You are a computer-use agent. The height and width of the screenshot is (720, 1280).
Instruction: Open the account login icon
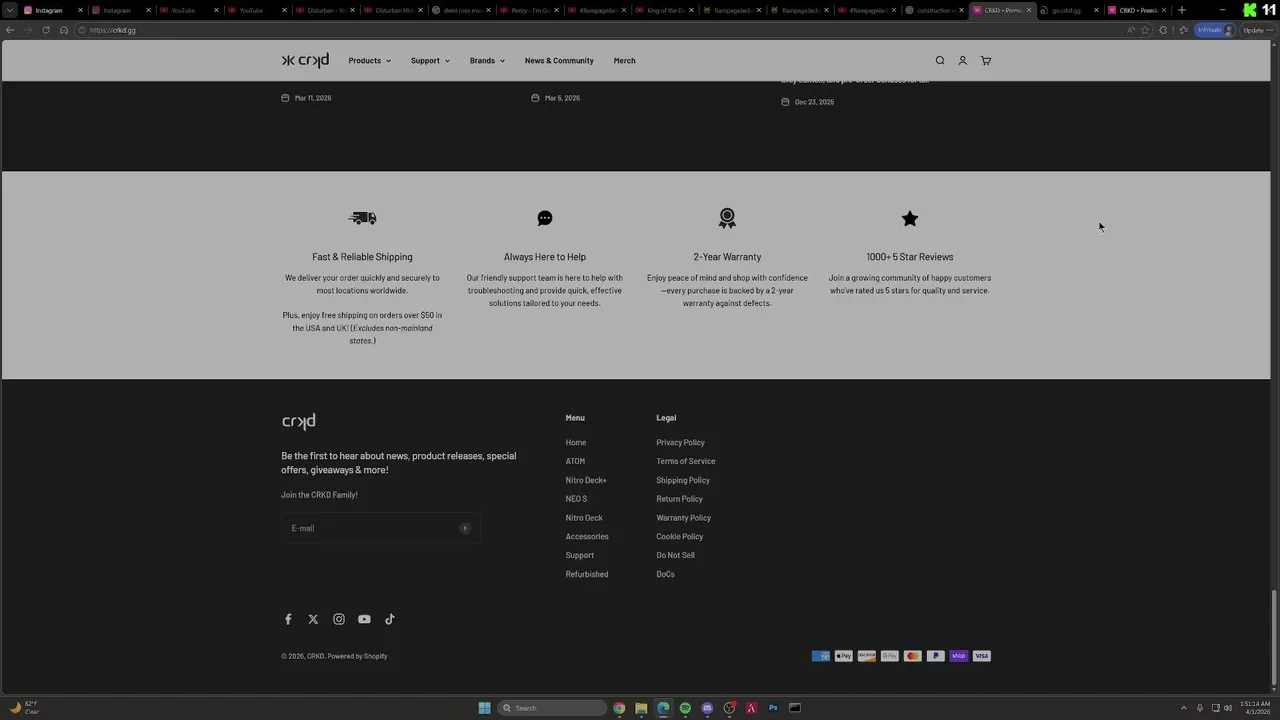(x=963, y=61)
